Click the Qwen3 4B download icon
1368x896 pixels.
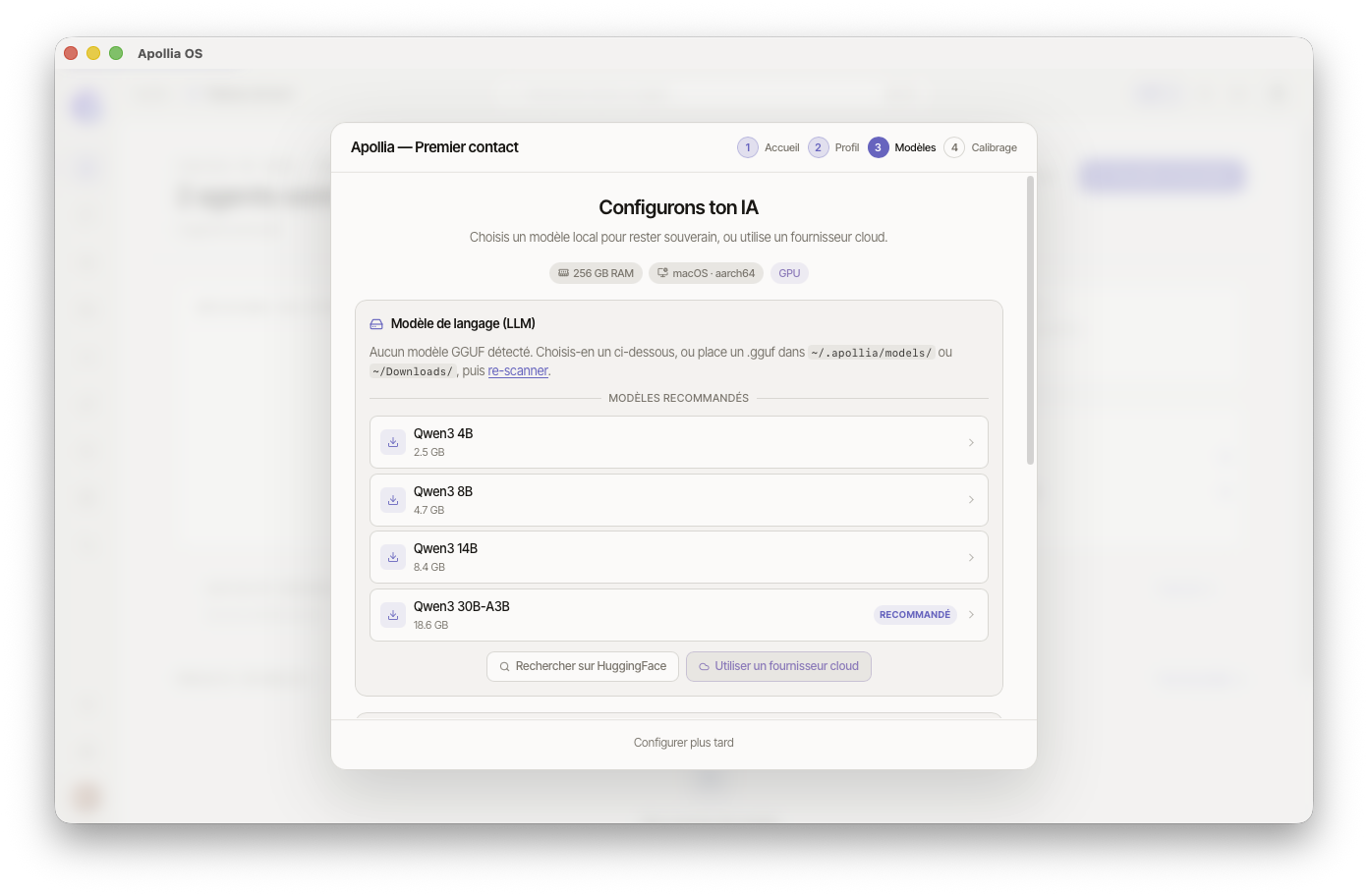[393, 442]
